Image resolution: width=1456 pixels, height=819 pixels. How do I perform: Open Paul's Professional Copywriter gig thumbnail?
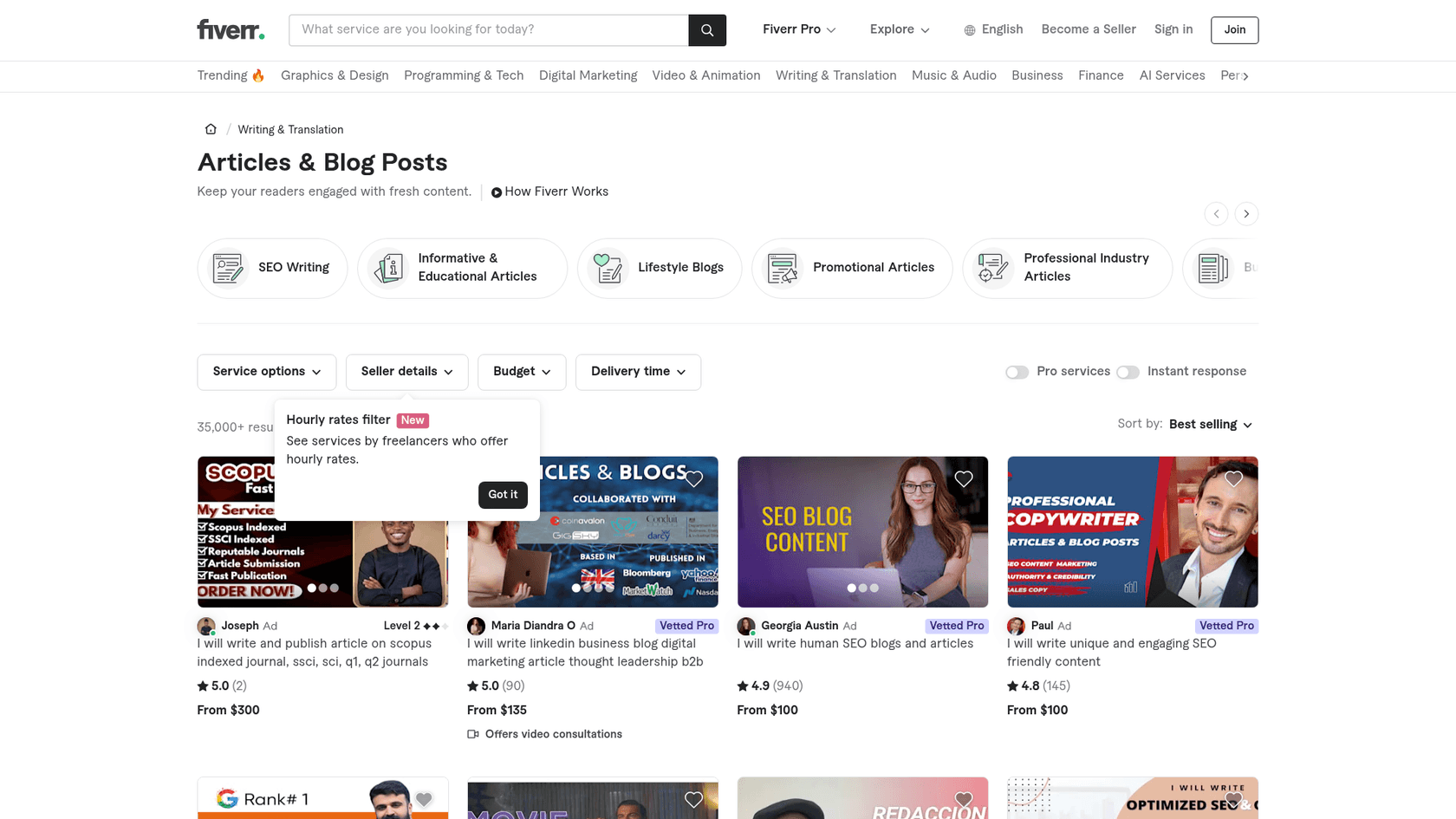point(1132,531)
